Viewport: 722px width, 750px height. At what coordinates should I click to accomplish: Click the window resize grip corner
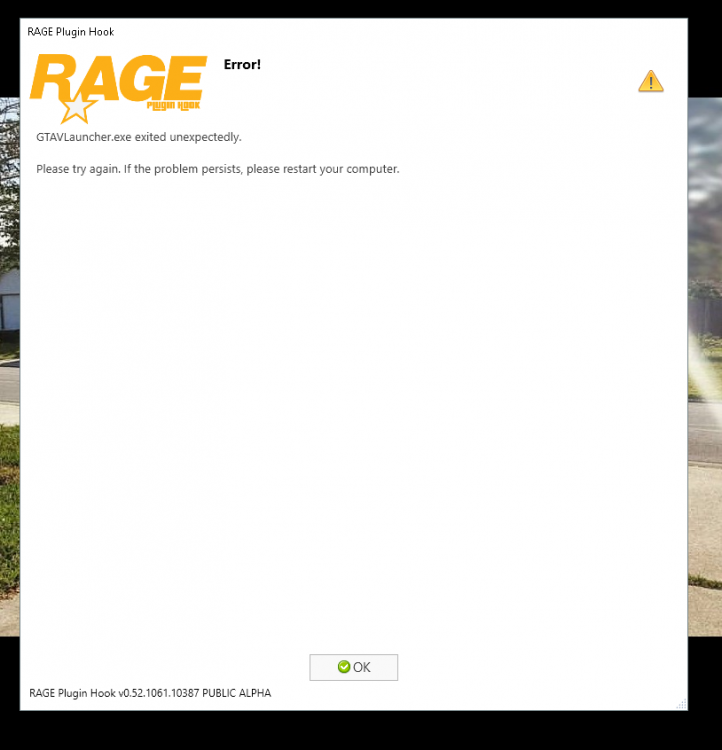(x=682, y=704)
